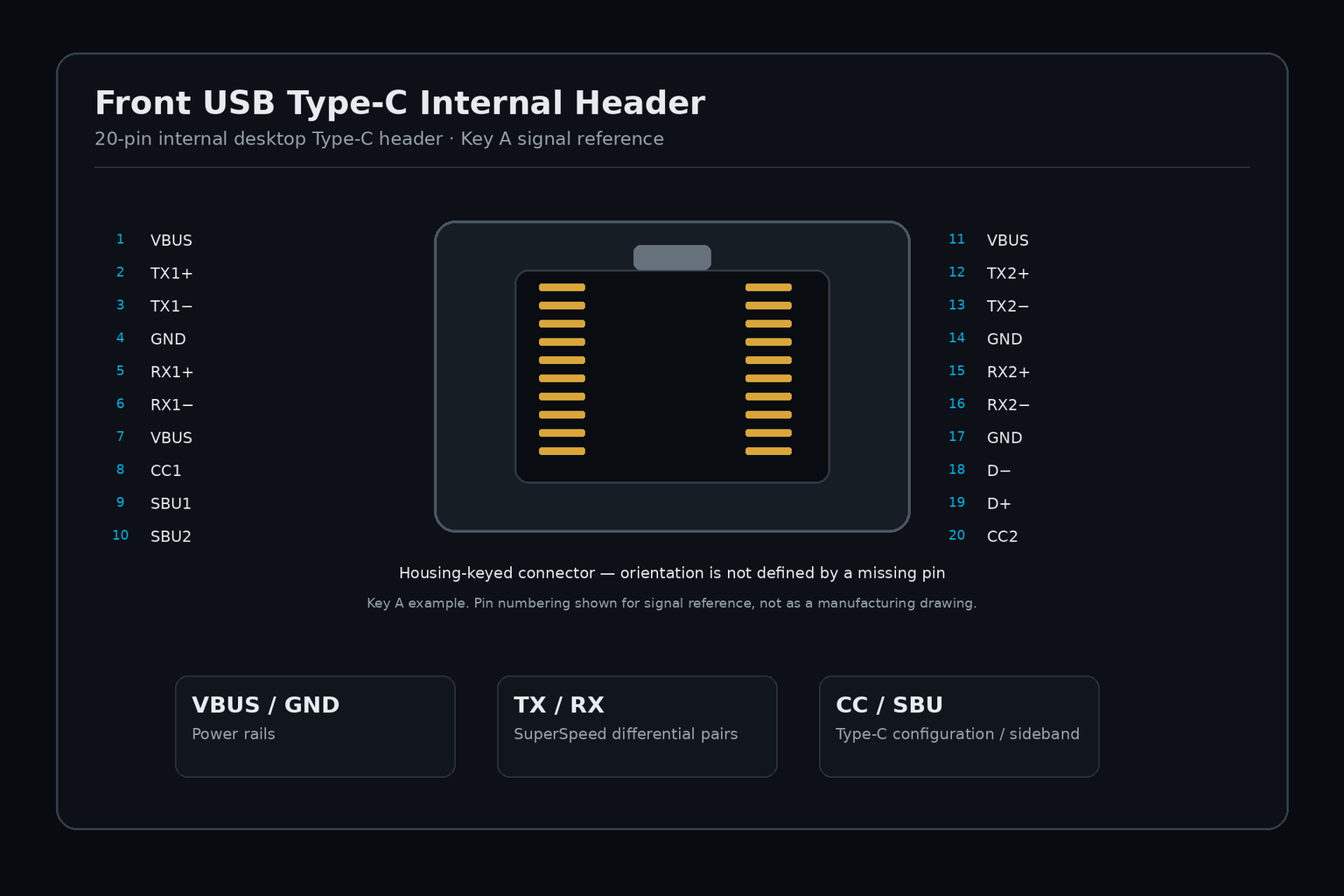
Task: Select the D− signal label
Action: 999,471
